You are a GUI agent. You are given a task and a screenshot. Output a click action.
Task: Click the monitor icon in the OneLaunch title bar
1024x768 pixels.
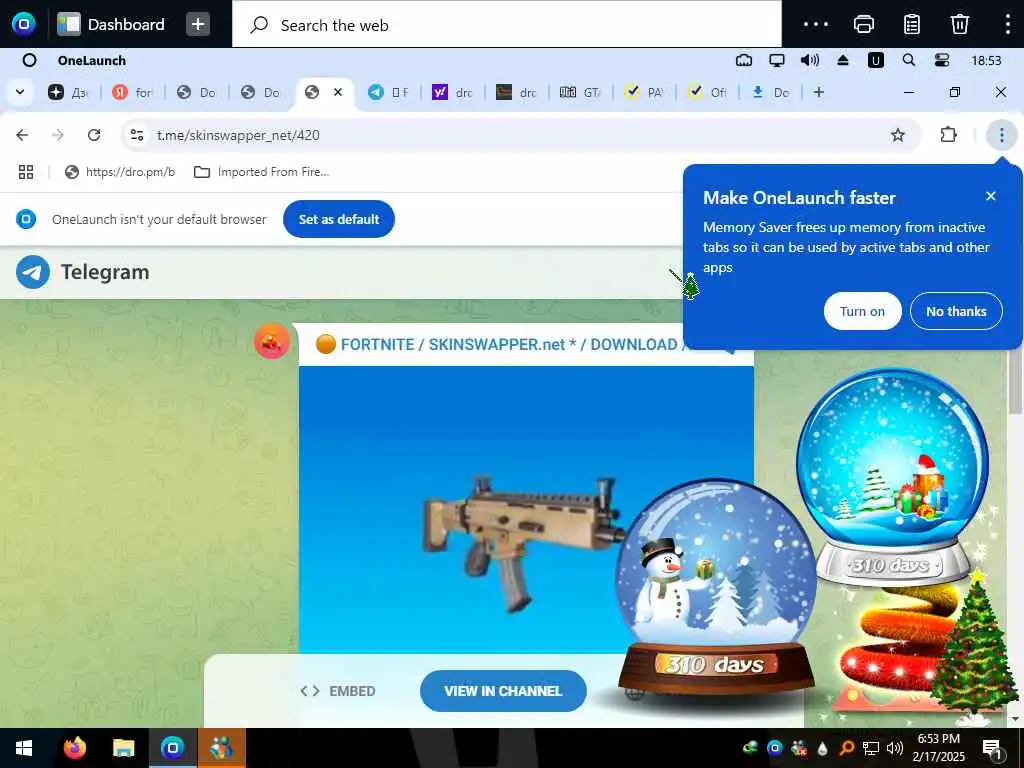point(776,61)
